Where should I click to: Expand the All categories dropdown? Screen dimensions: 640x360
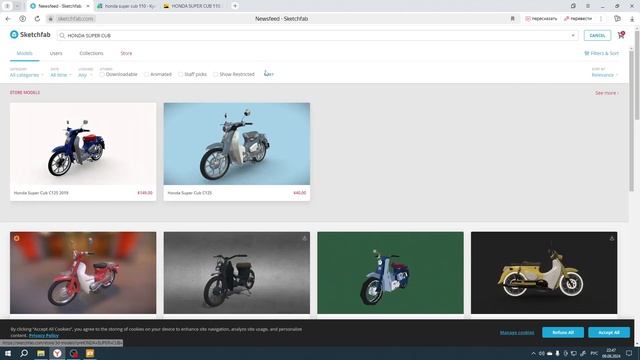(x=26, y=75)
